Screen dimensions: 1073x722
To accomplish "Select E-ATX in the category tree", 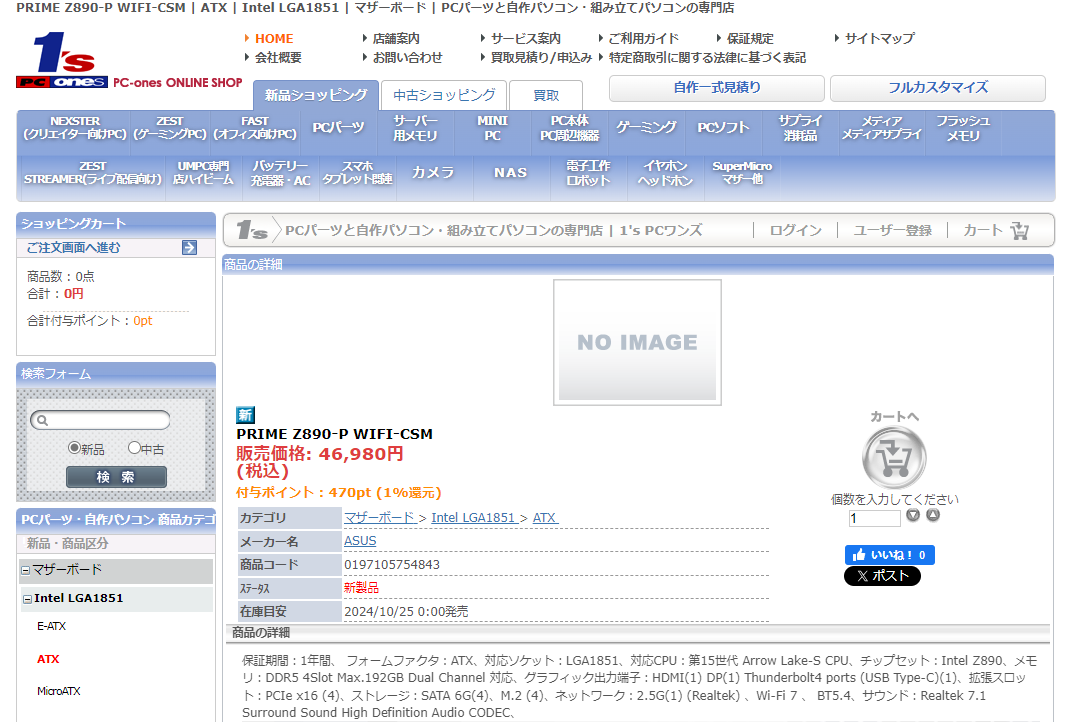I will (51, 626).
